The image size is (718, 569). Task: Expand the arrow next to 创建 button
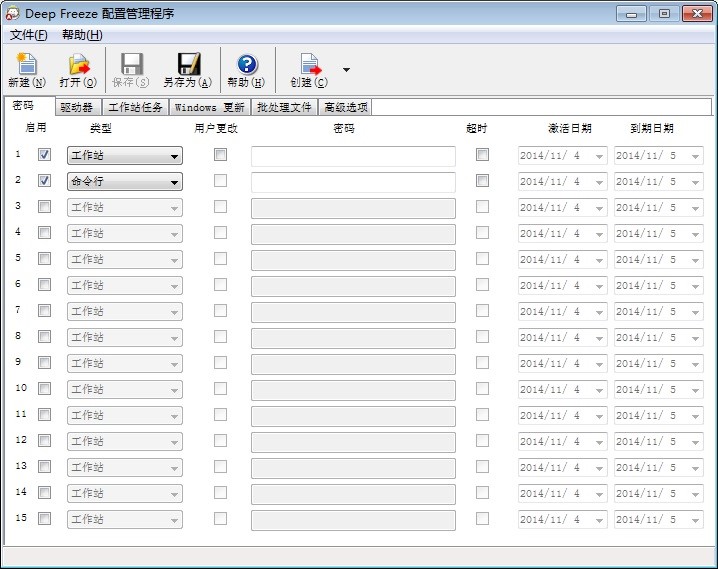pyautogui.click(x=346, y=70)
